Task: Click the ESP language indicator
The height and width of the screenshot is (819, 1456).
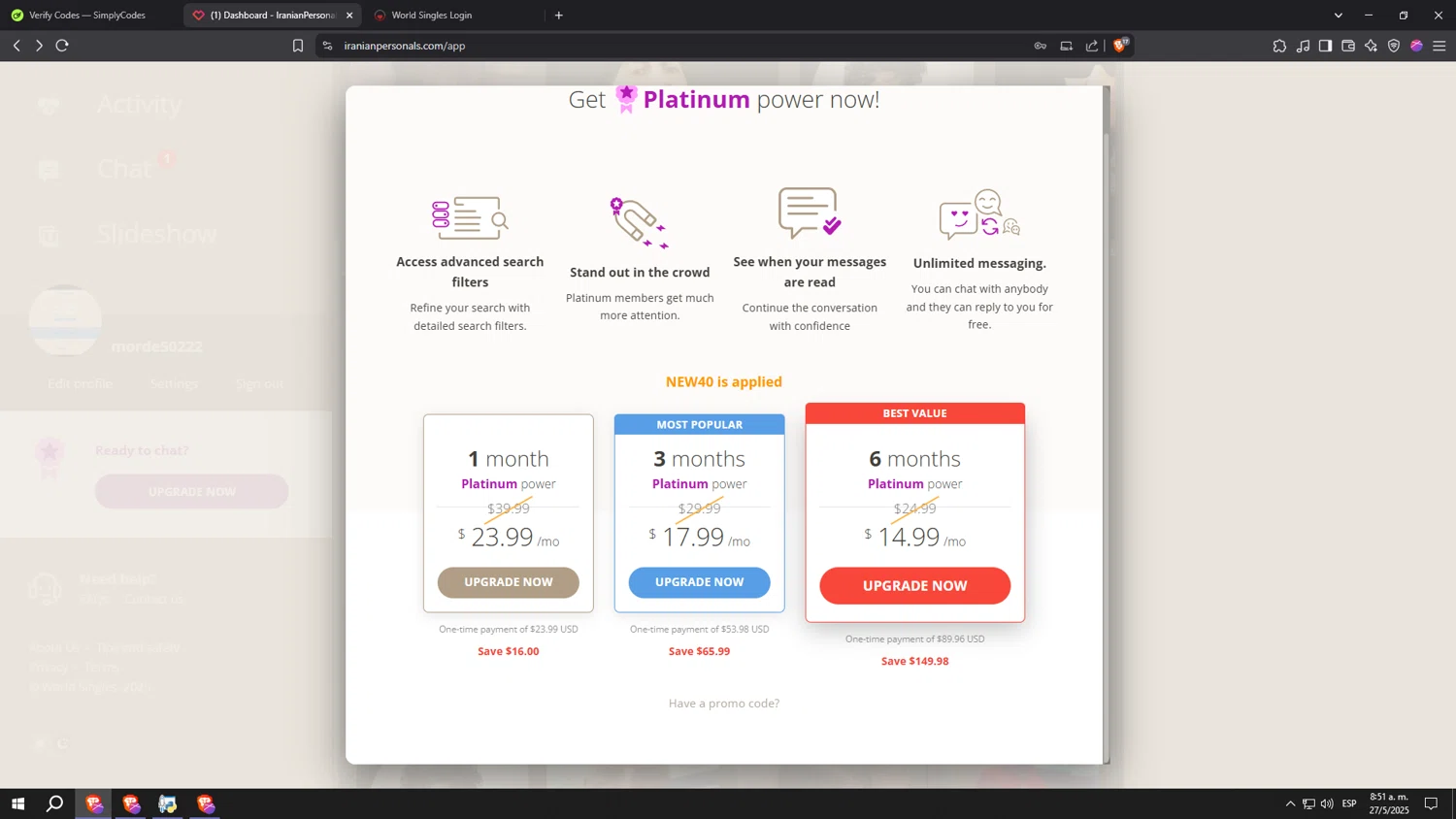Action: tap(1349, 803)
